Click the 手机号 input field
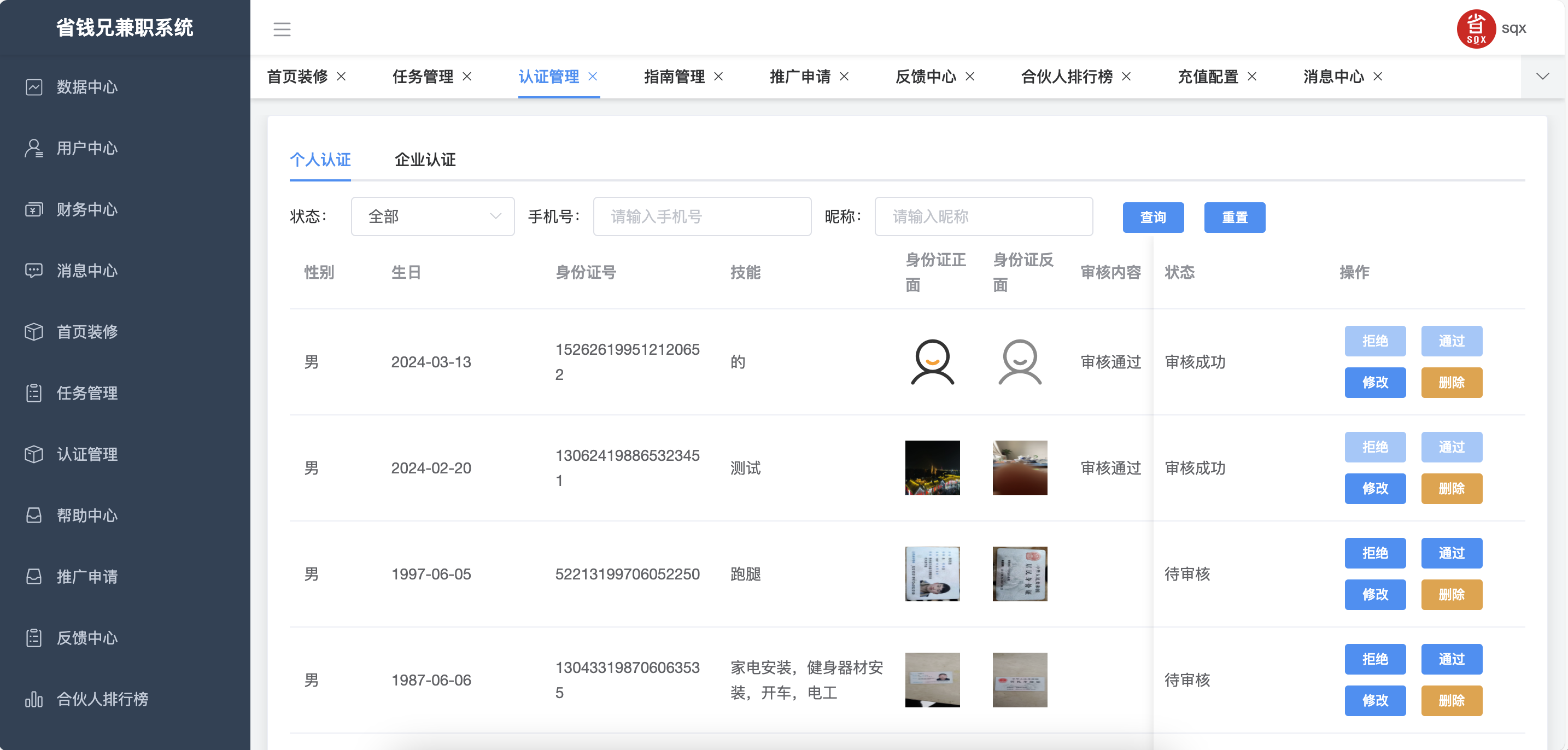The height and width of the screenshot is (750, 1568). 701,216
